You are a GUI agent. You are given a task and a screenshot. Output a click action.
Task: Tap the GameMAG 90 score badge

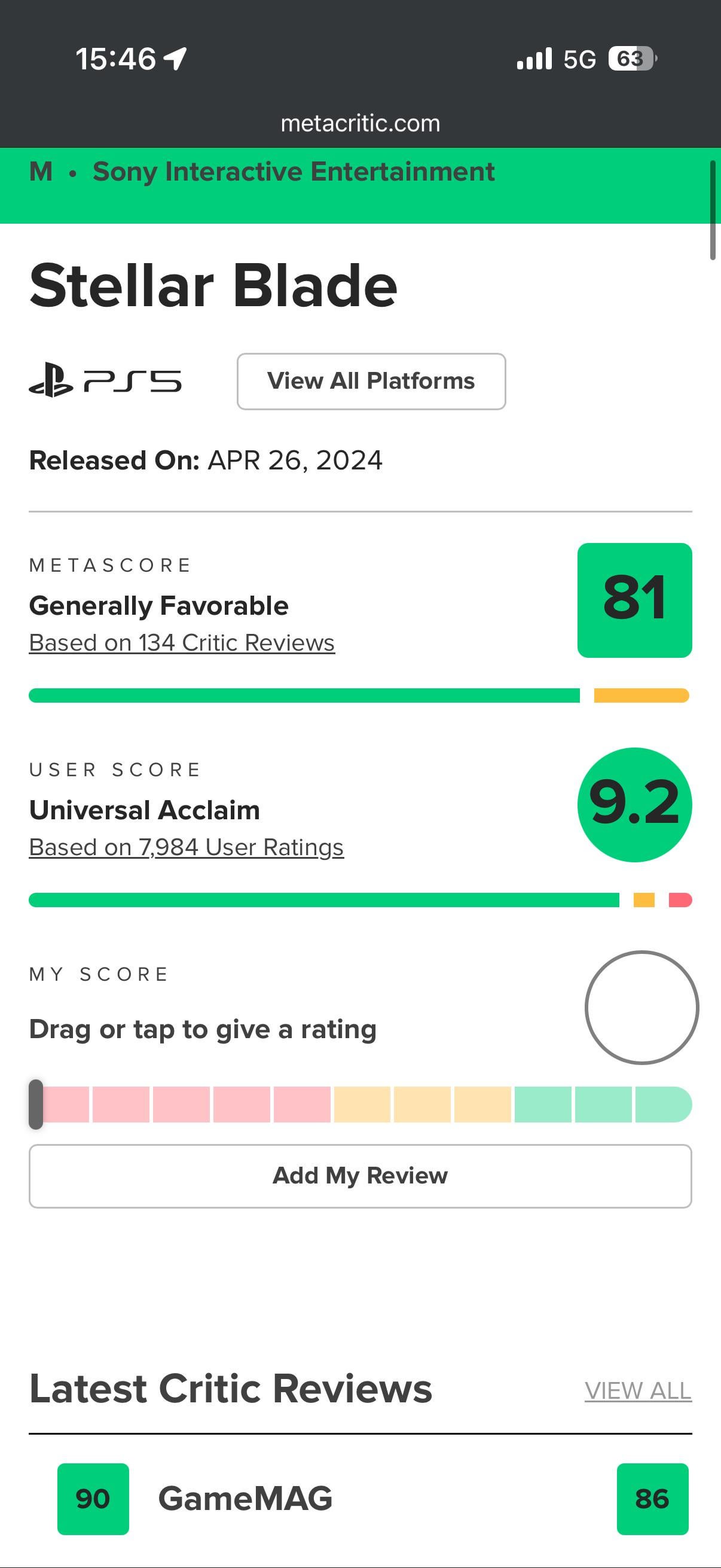point(93,1498)
